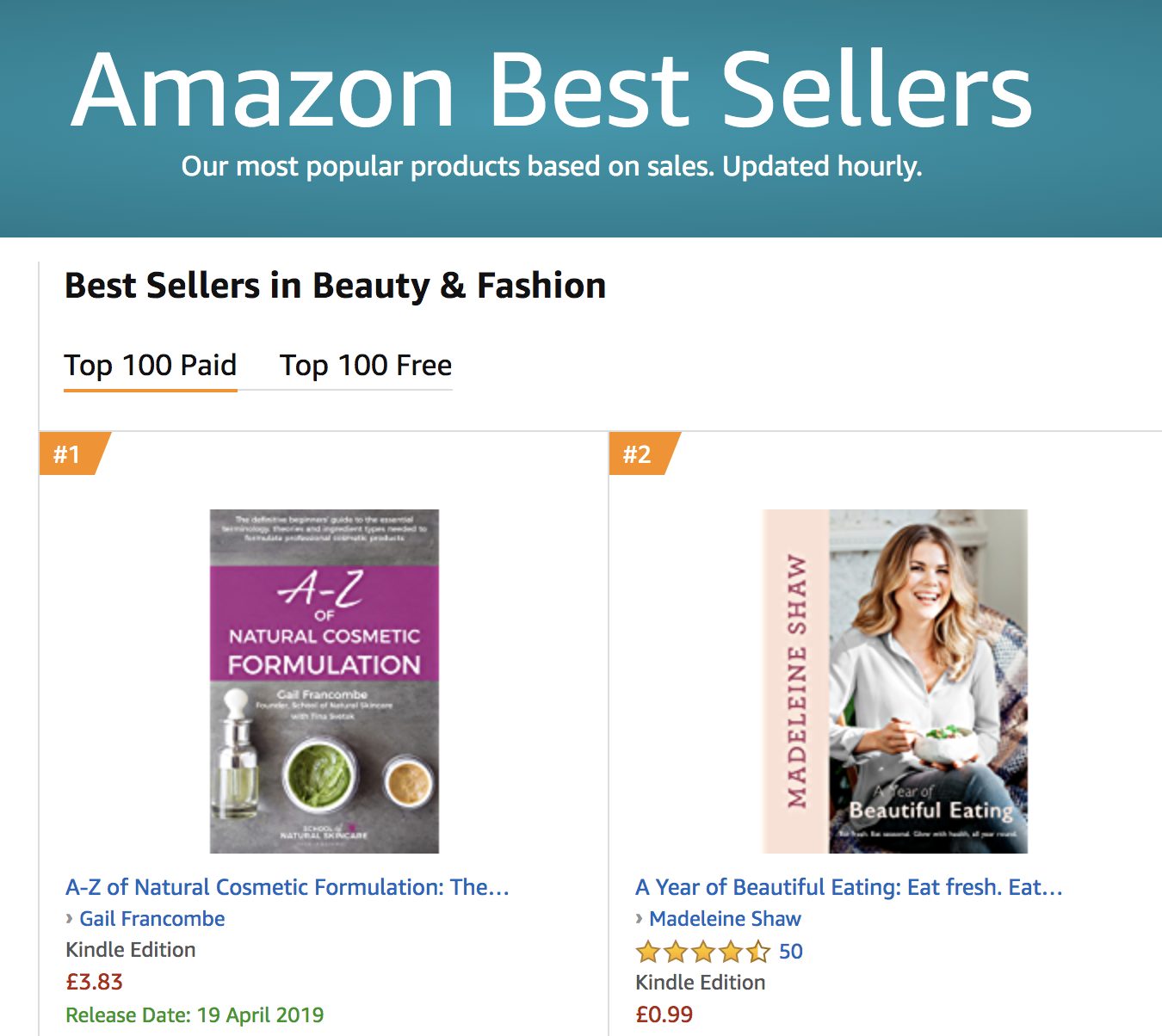Visit author Gail Francombe's page
This screenshot has height=1036, width=1162.
coord(152,919)
